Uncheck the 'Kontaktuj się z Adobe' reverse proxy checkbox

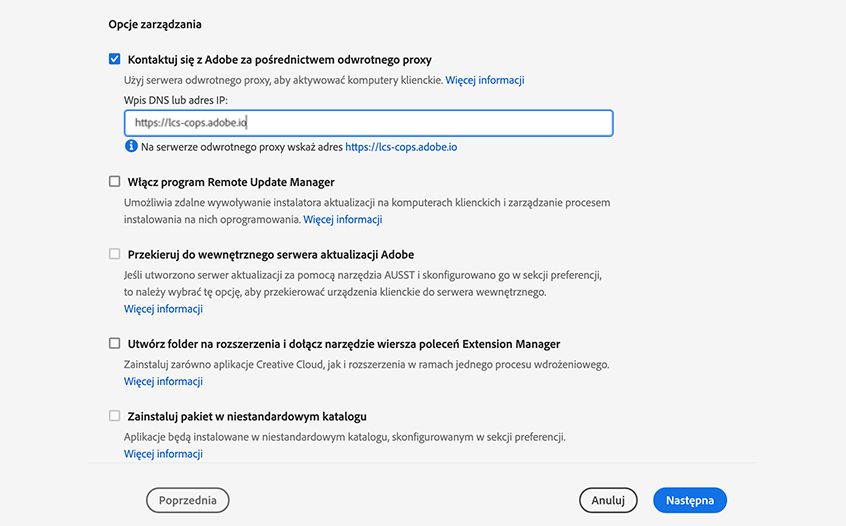click(x=115, y=59)
